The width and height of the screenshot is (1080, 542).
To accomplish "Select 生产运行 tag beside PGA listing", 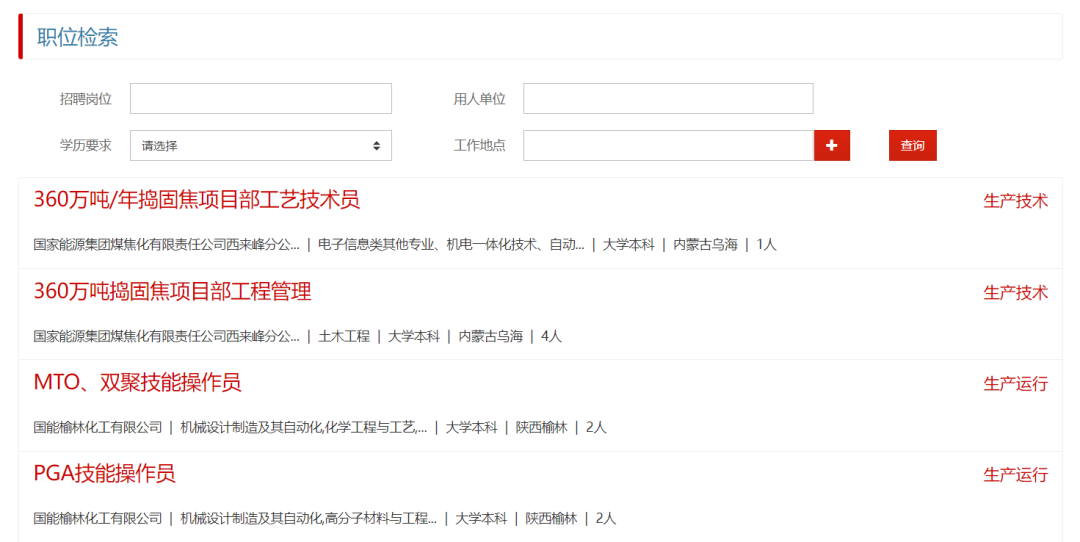I will [x=1015, y=475].
